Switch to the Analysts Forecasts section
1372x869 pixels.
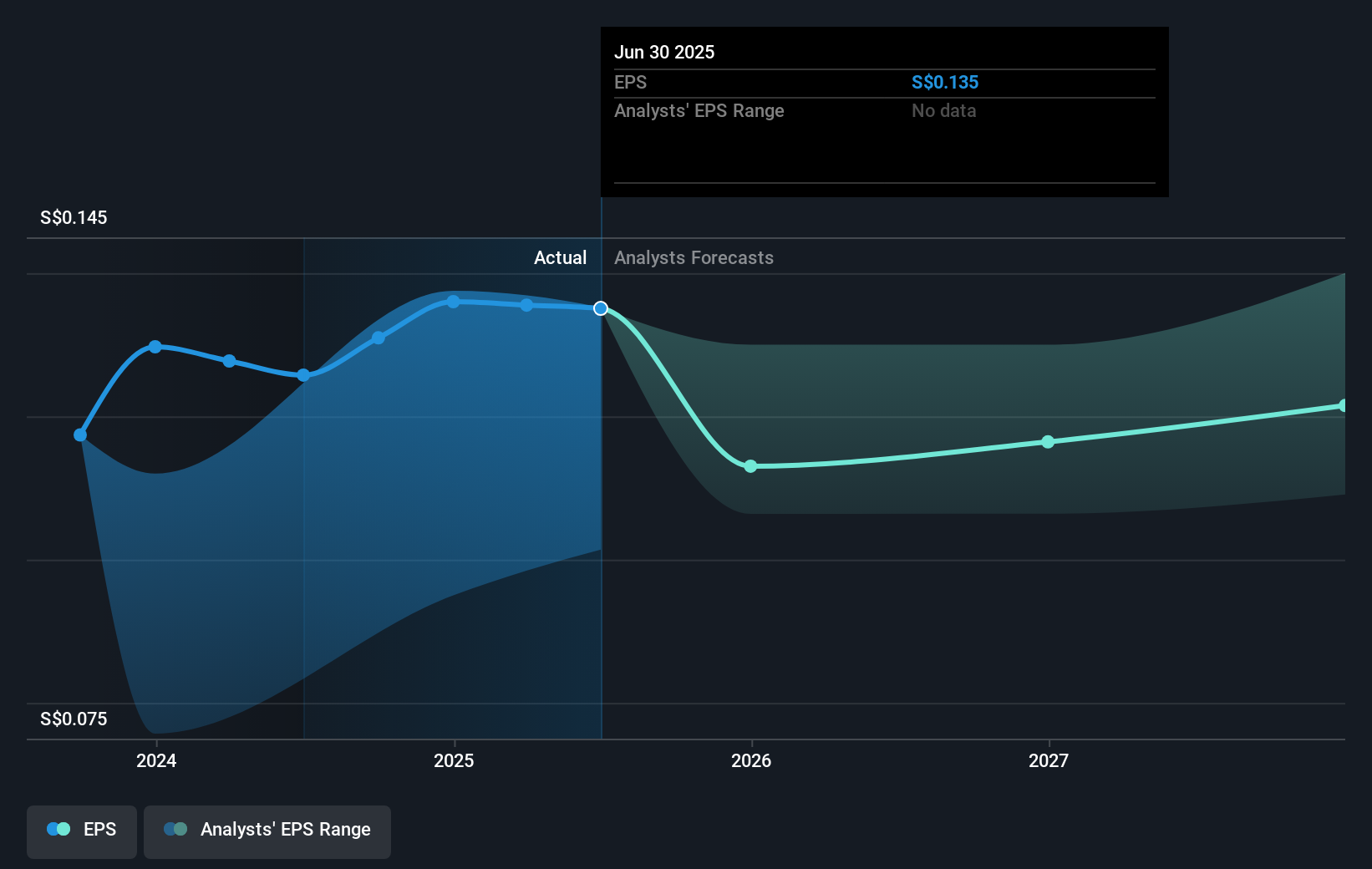[693, 257]
